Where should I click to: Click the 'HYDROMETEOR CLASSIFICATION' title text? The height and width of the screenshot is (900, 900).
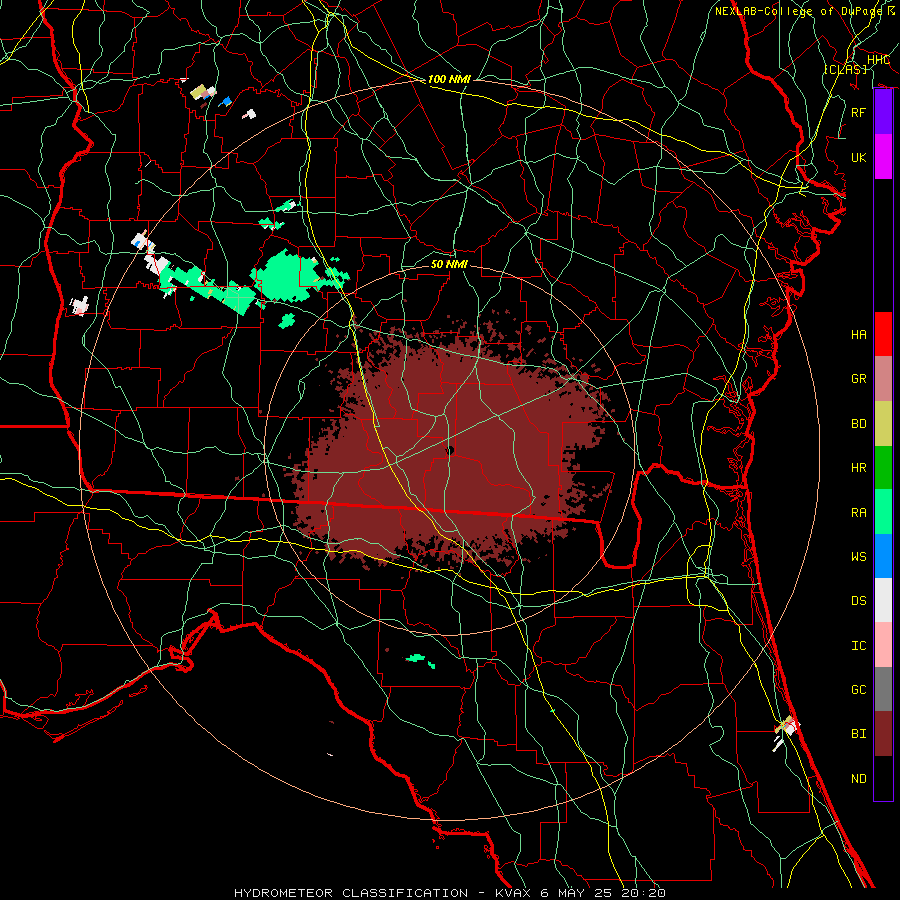[351, 893]
